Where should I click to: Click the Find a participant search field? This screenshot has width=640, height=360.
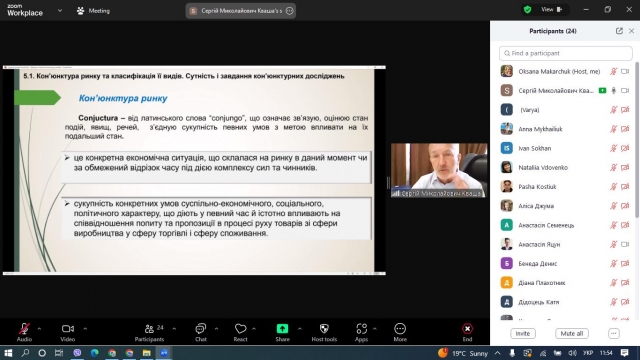565,53
